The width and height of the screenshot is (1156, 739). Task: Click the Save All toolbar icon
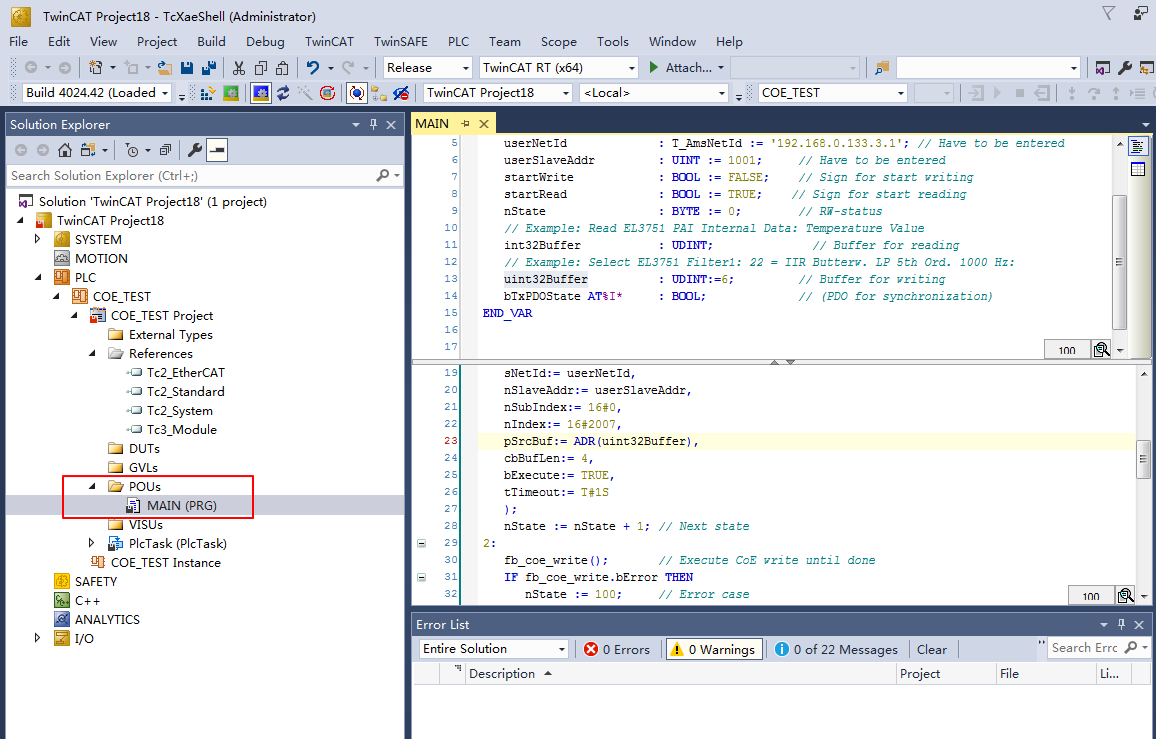pos(209,68)
